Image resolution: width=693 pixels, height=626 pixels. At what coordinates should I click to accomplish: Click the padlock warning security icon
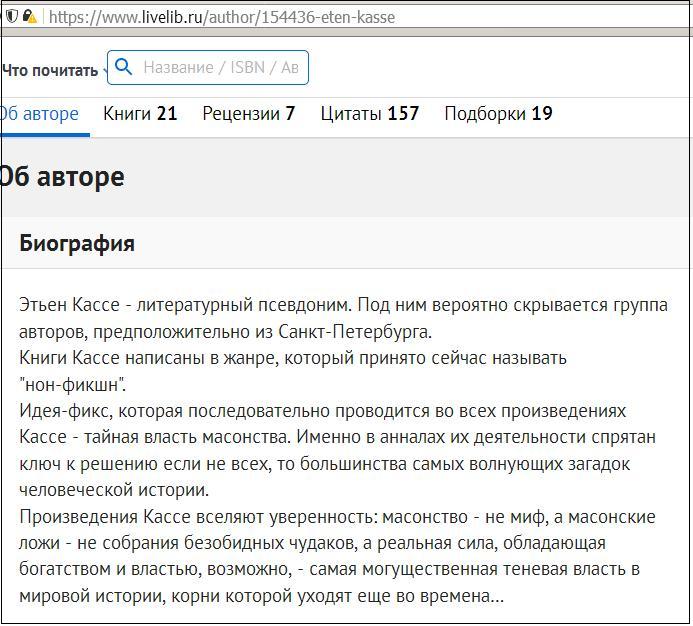(x=30, y=17)
